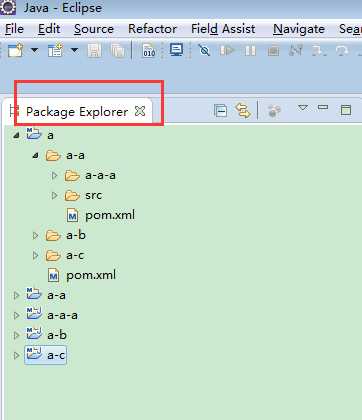Expand the a-a-a folder
The height and width of the screenshot is (420, 362).
tap(55, 175)
